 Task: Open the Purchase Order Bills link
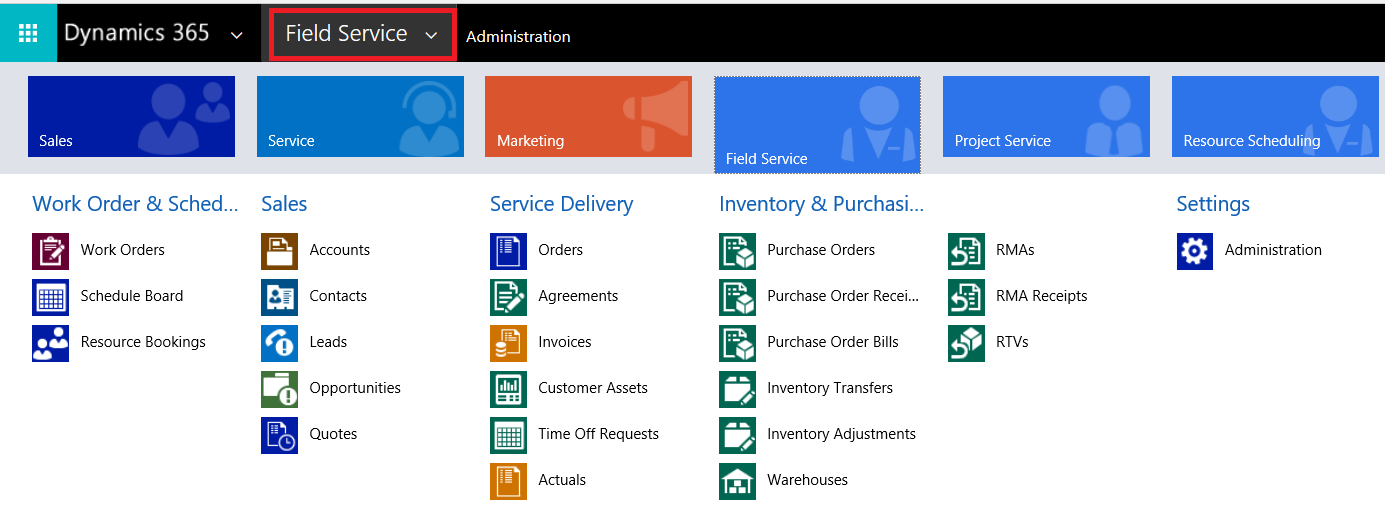click(x=833, y=342)
